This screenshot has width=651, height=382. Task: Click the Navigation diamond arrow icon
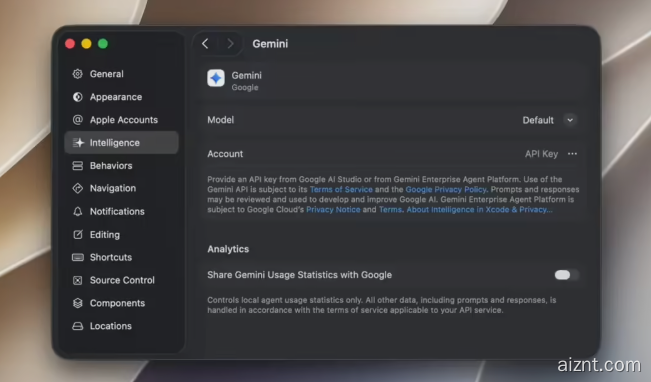(78, 188)
